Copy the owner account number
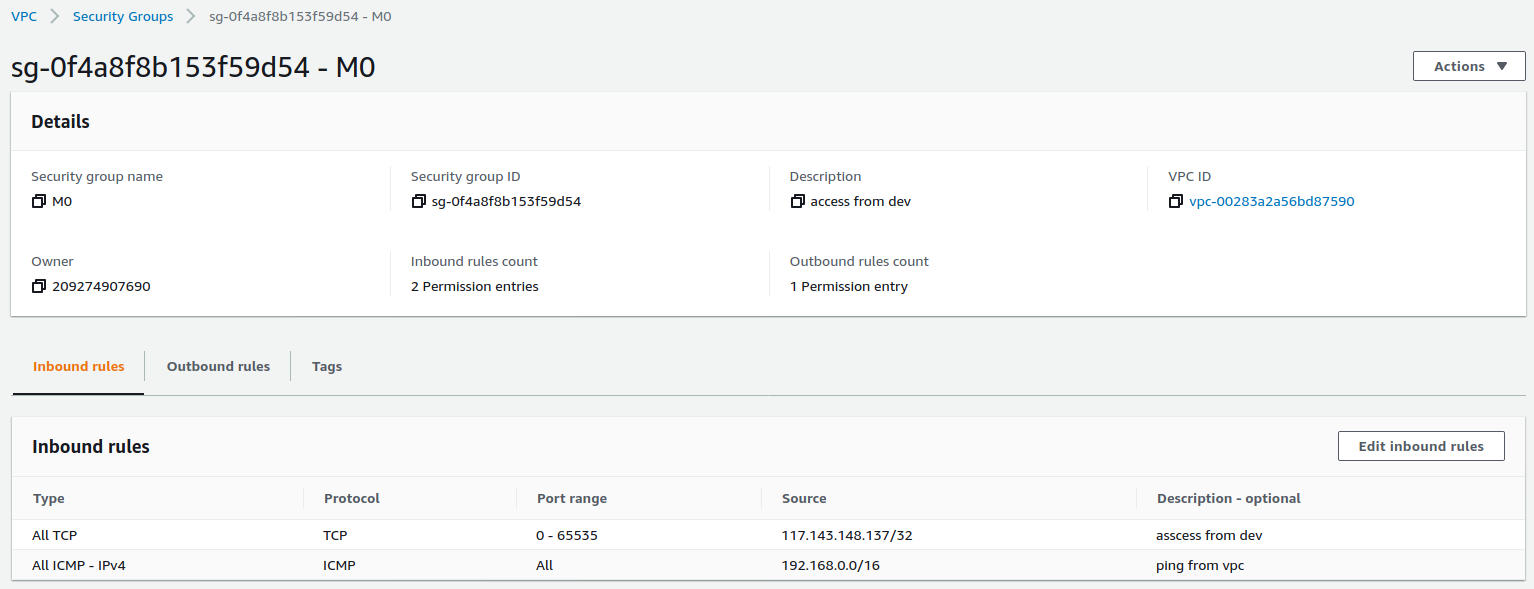 pos(39,286)
